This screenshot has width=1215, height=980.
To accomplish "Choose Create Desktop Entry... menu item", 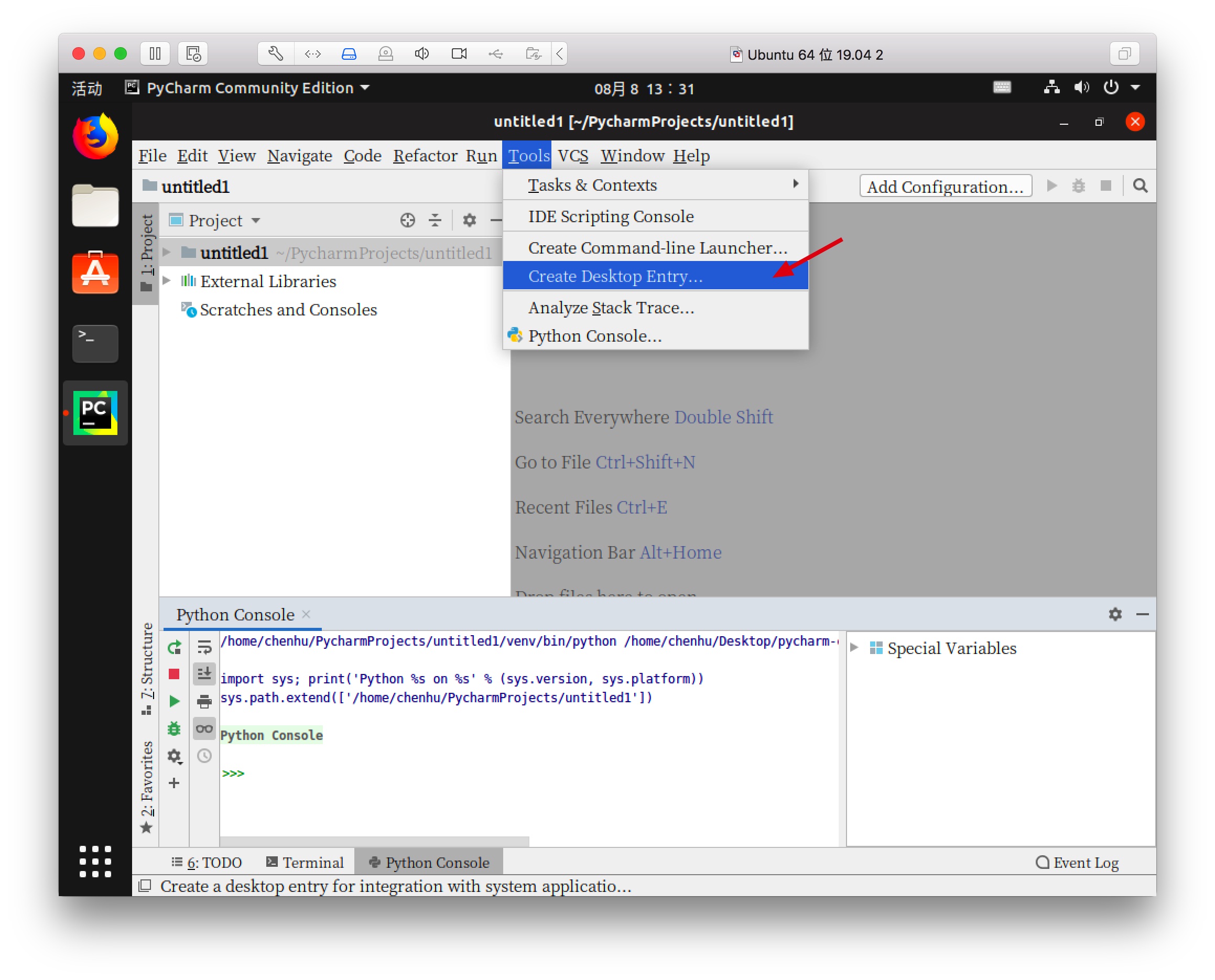I will pos(656,276).
